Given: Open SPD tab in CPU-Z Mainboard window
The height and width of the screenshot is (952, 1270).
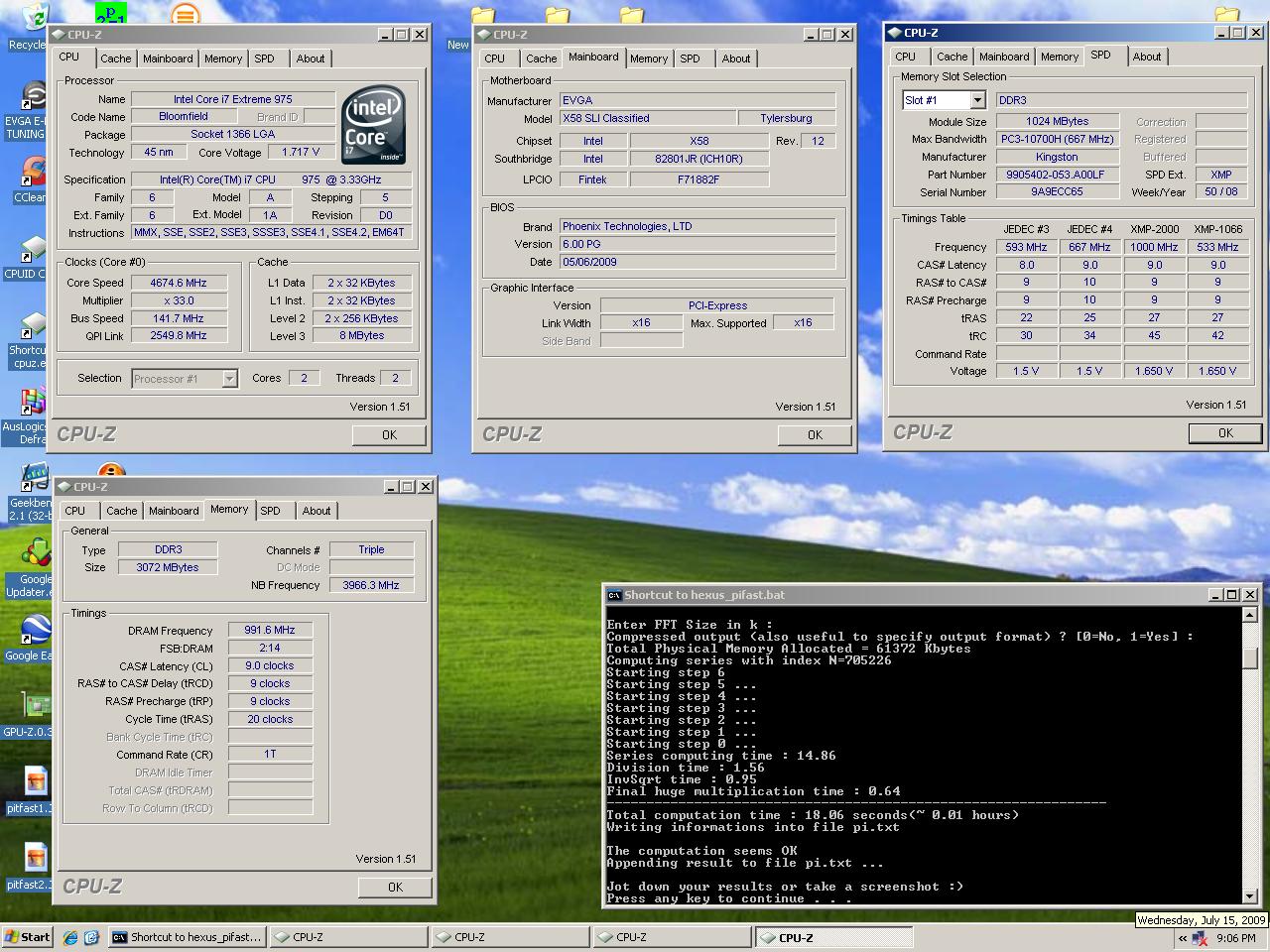Looking at the screenshot, I should pos(690,59).
